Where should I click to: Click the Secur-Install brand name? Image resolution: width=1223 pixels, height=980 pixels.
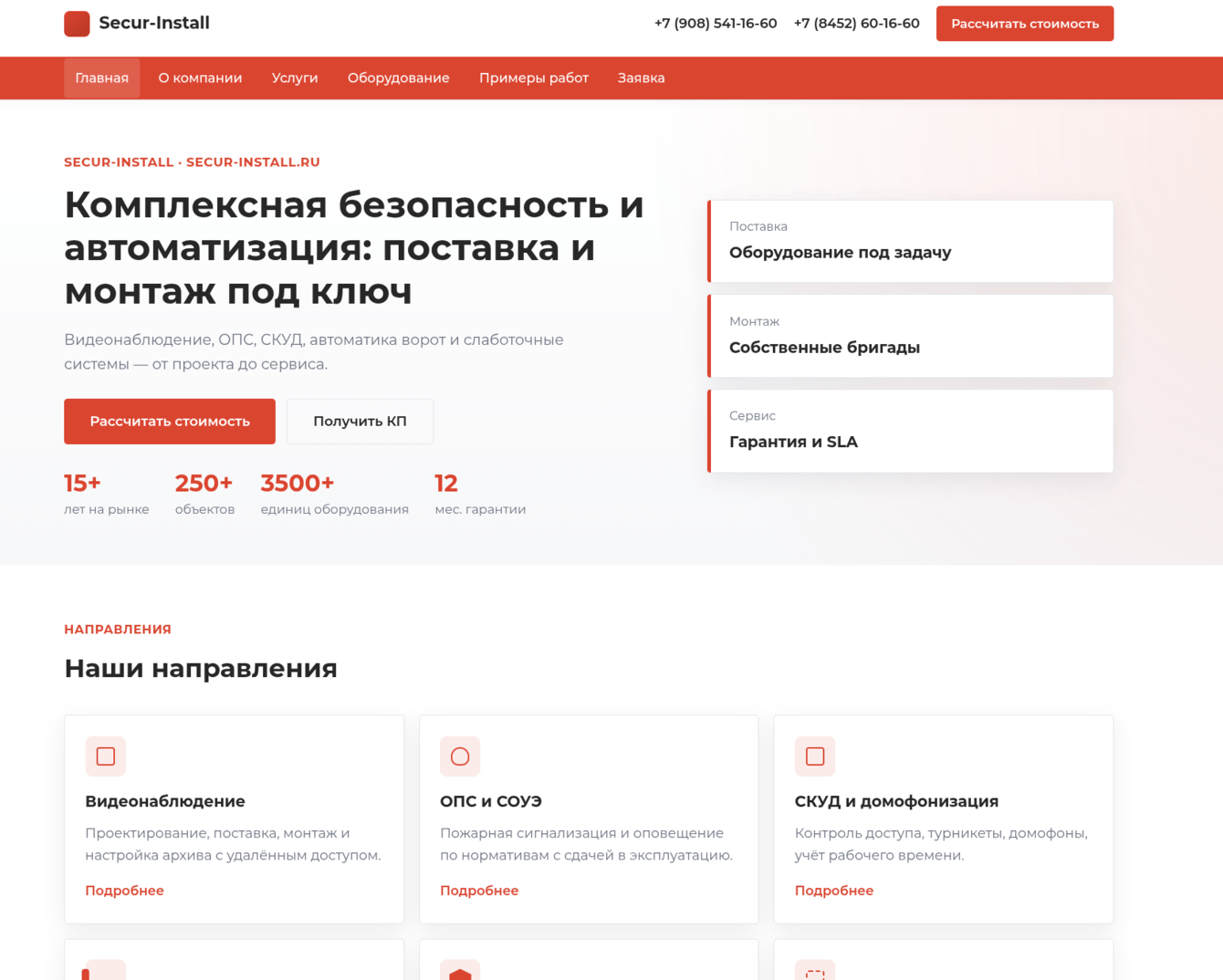[154, 24]
